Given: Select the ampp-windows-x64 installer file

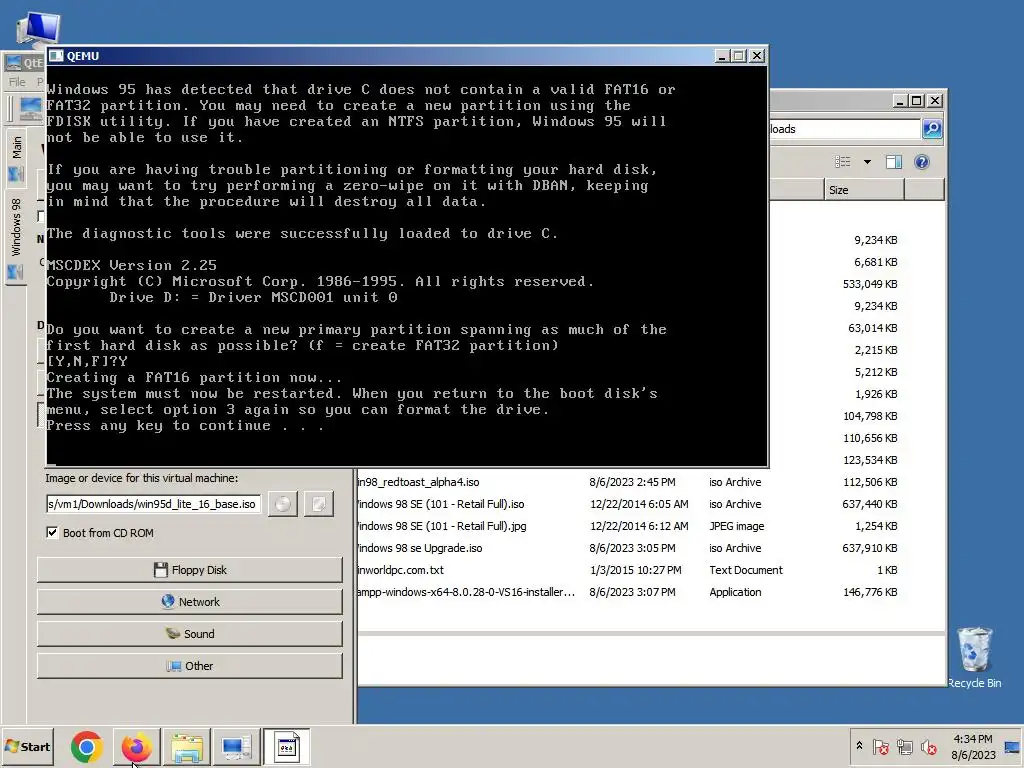Looking at the screenshot, I should pyautogui.click(x=466, y=592).
